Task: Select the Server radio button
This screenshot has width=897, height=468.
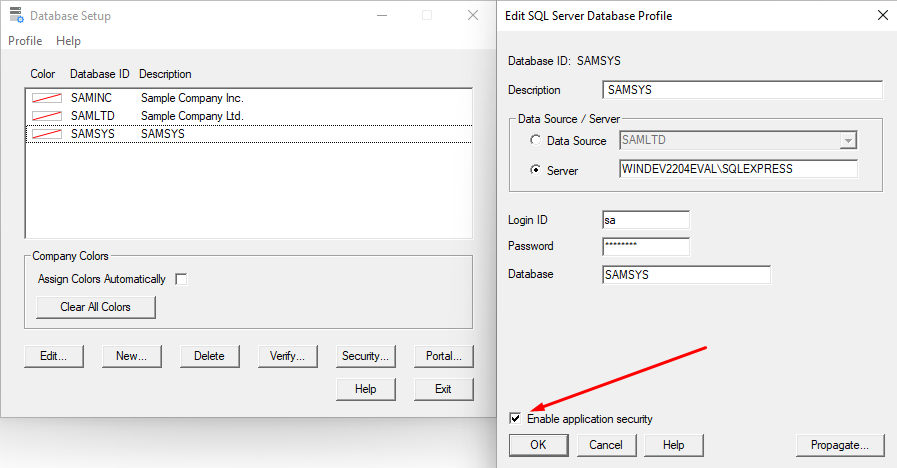Action: [x=536, y=170]
